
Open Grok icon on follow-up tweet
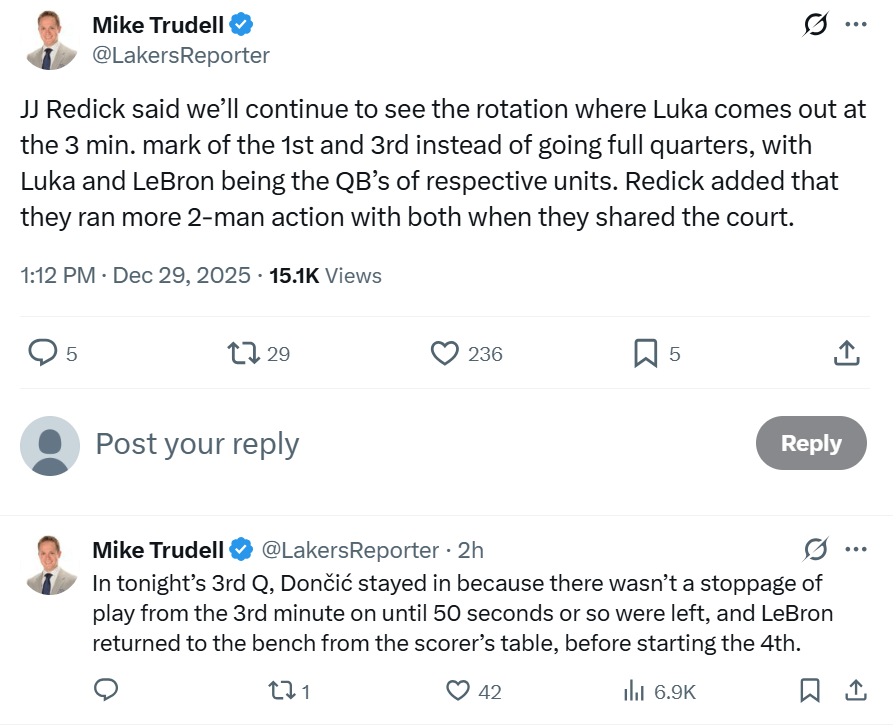(816, 549)
